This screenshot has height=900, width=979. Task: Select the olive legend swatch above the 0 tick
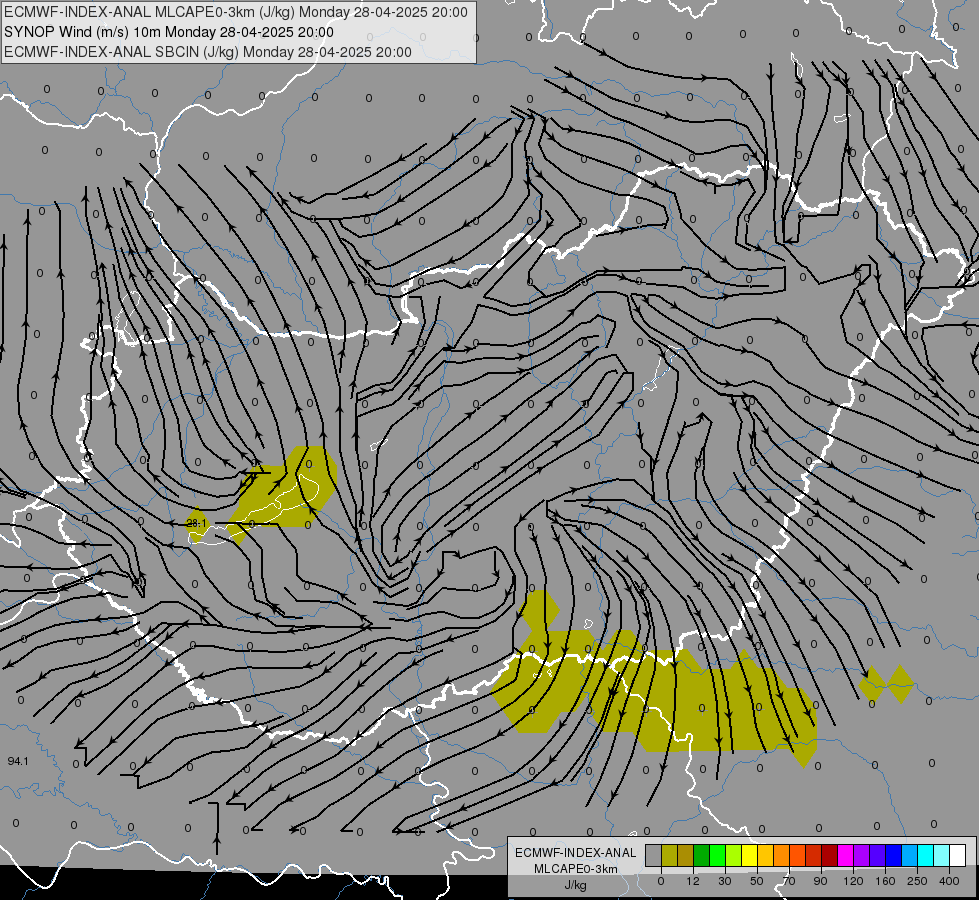click(669, 856)
